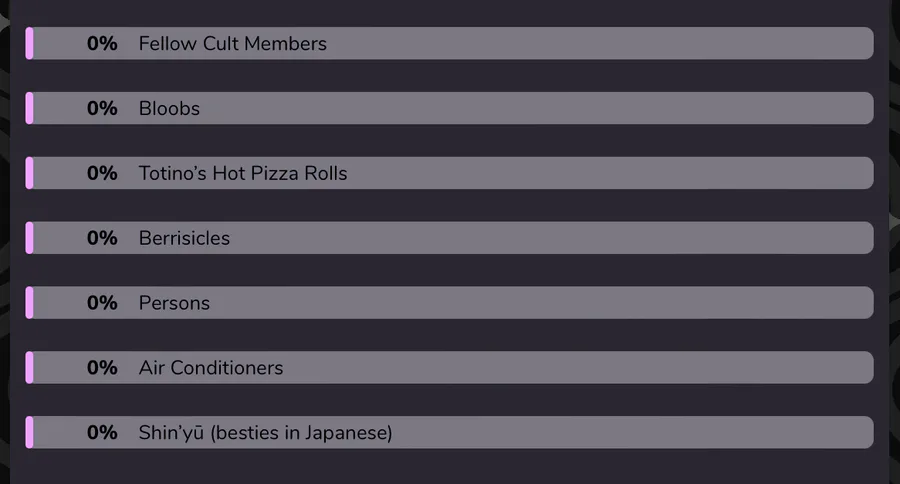Click the 0% figure next to Berrisicles
The width and height of the screenshot is (900, 484).
point(102,238)
